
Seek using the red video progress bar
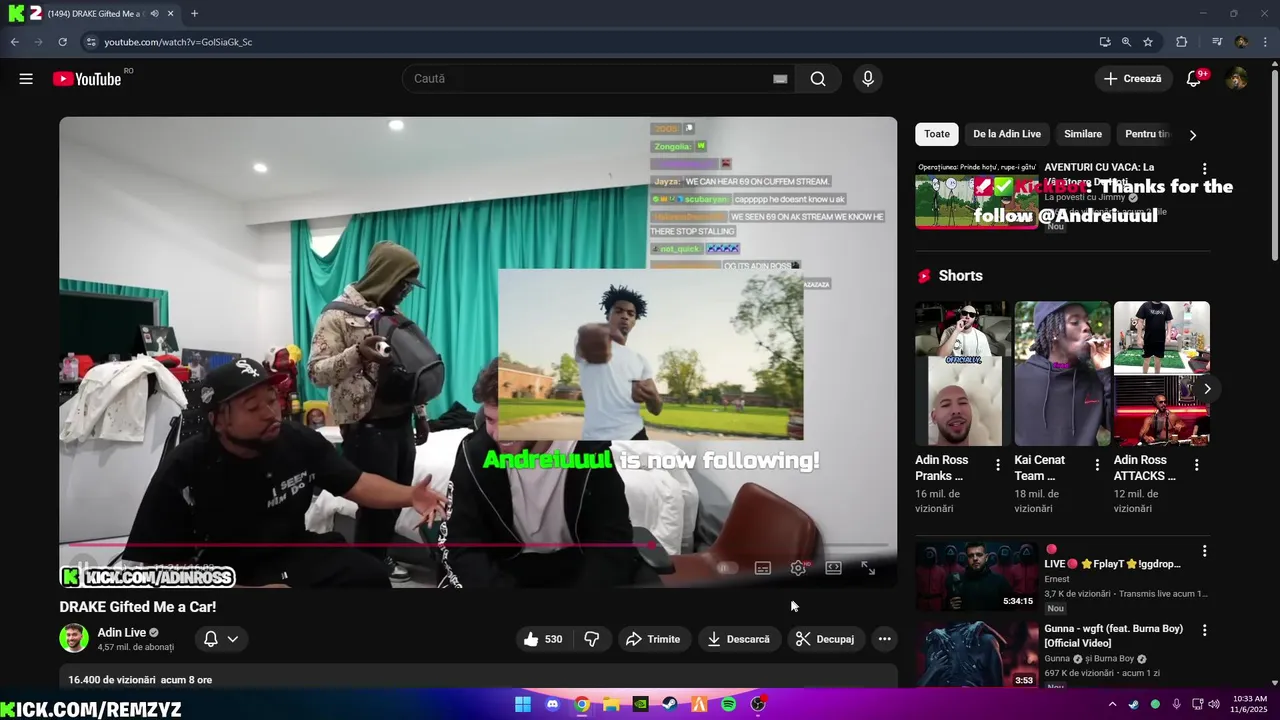[x=478, y=545]
